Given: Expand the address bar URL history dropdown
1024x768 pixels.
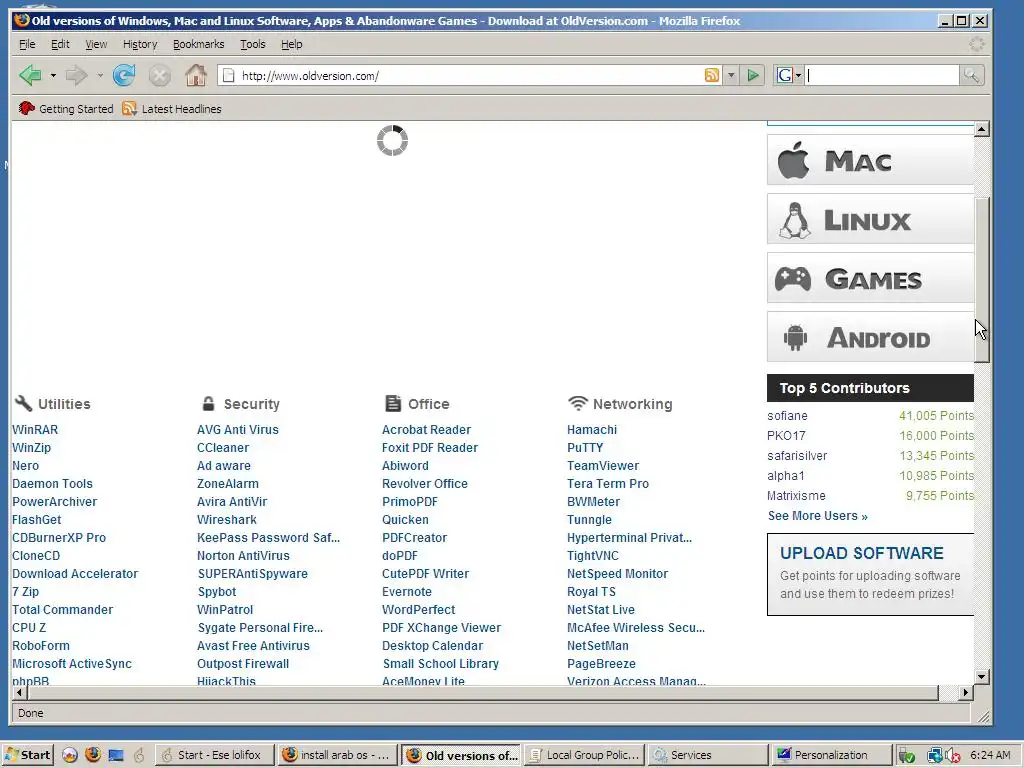Looking at the screenshot, I should pos(731,75).
